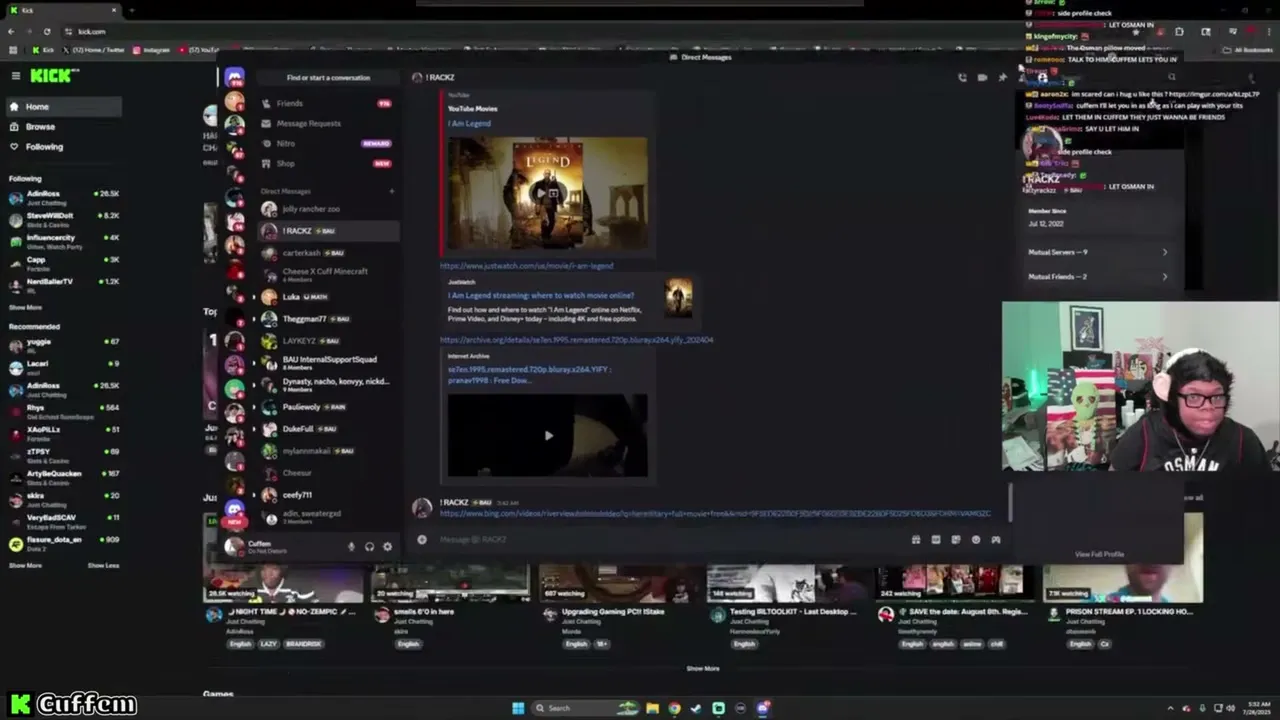Open Cuffem user status panel
This screenshot has height=720, width=1280.
(280, 546)
